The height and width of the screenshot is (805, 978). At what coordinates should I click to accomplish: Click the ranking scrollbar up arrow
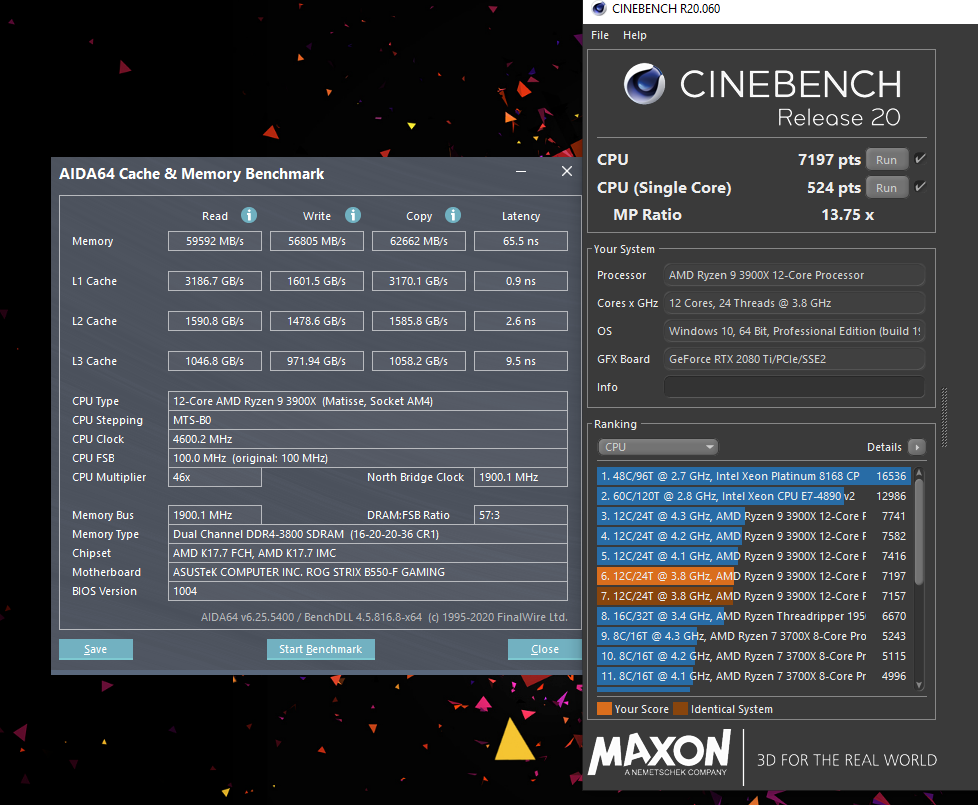(x=919, y=474)
